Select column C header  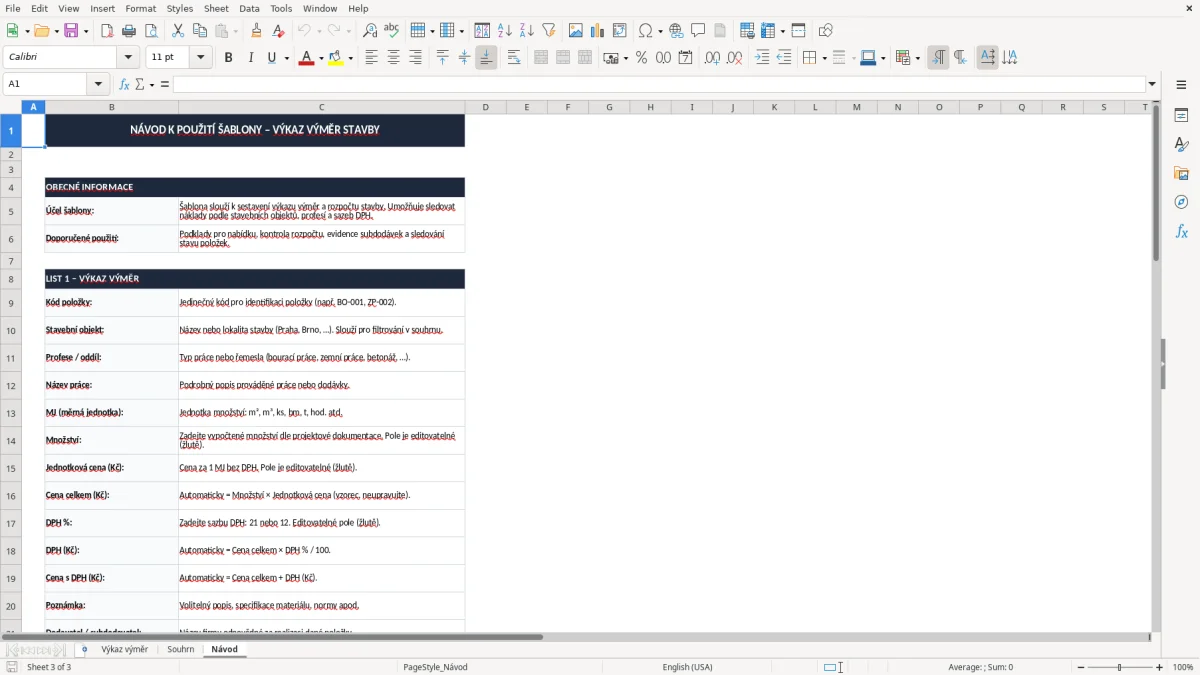point(321,107)
